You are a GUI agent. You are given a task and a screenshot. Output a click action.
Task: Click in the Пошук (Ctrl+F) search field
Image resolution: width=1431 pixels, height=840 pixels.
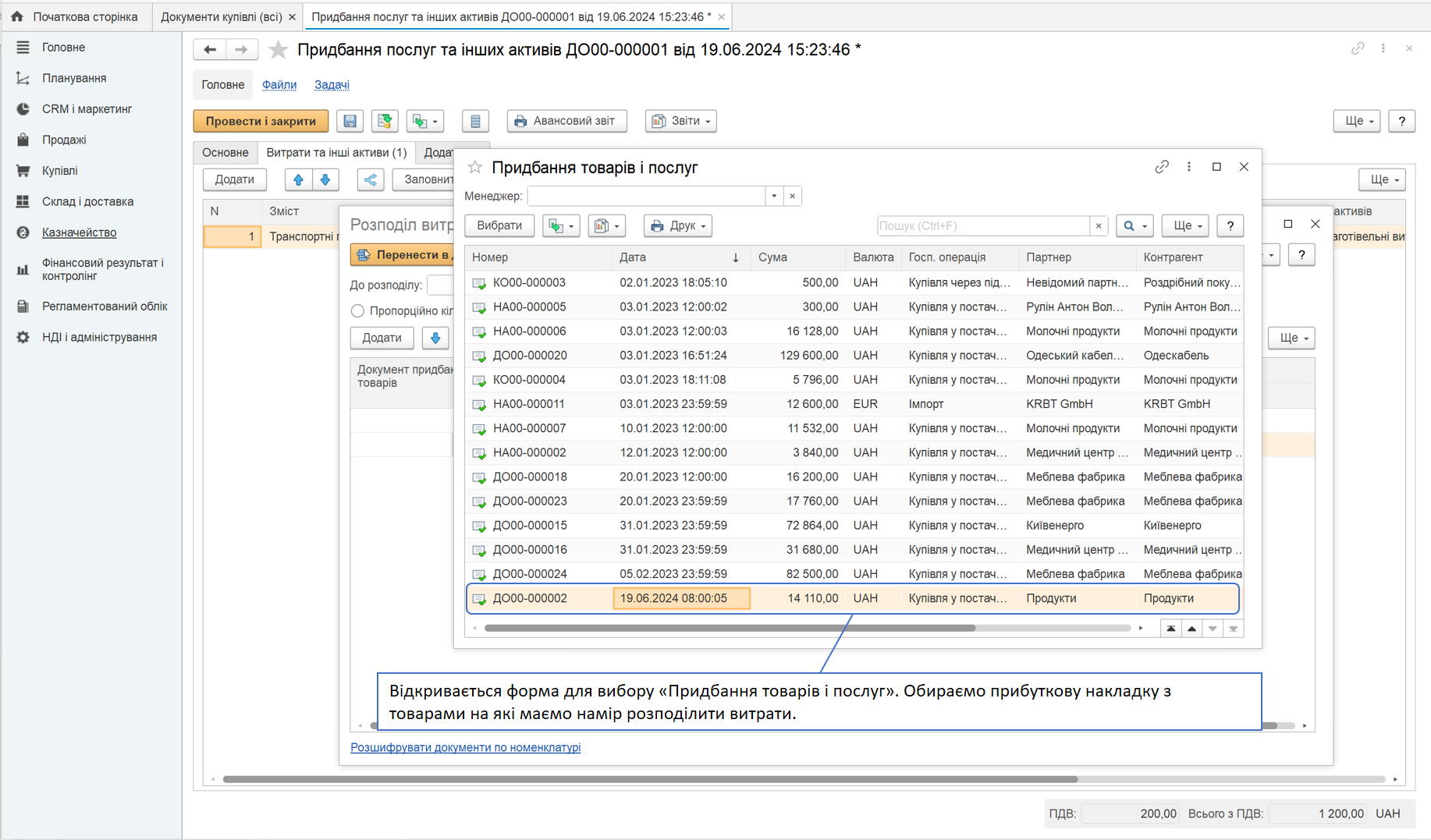[983, 225]
